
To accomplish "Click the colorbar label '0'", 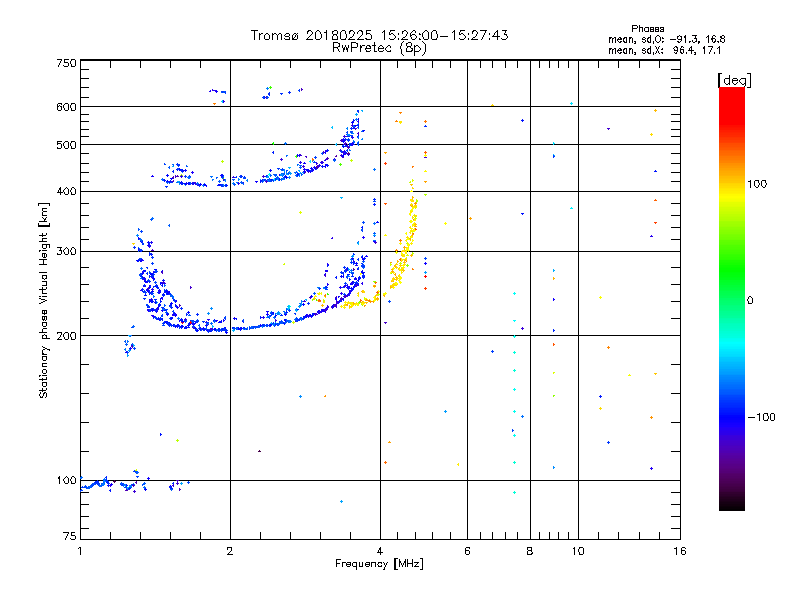I will coord(749,301).
